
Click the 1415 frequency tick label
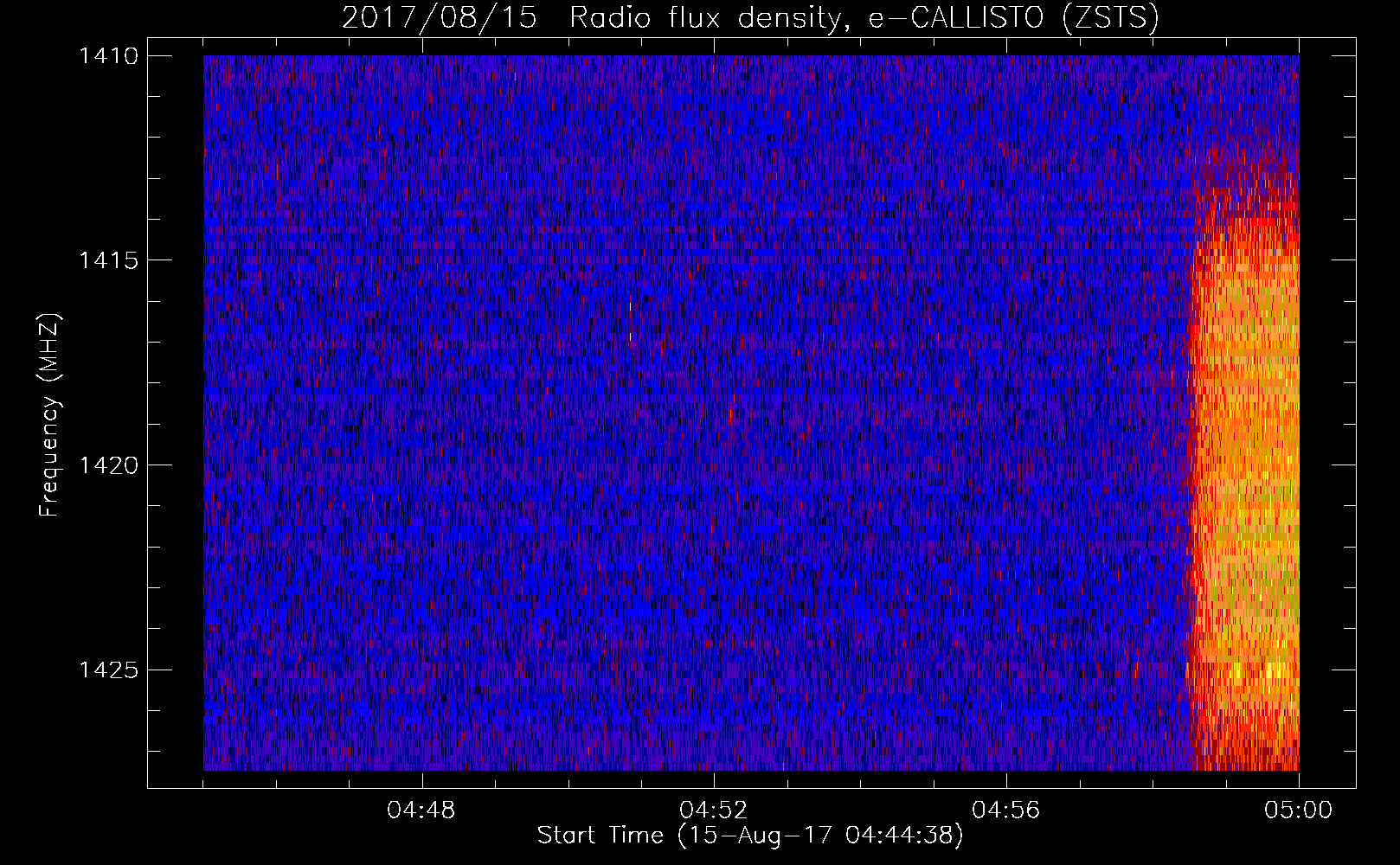(108, 260)
